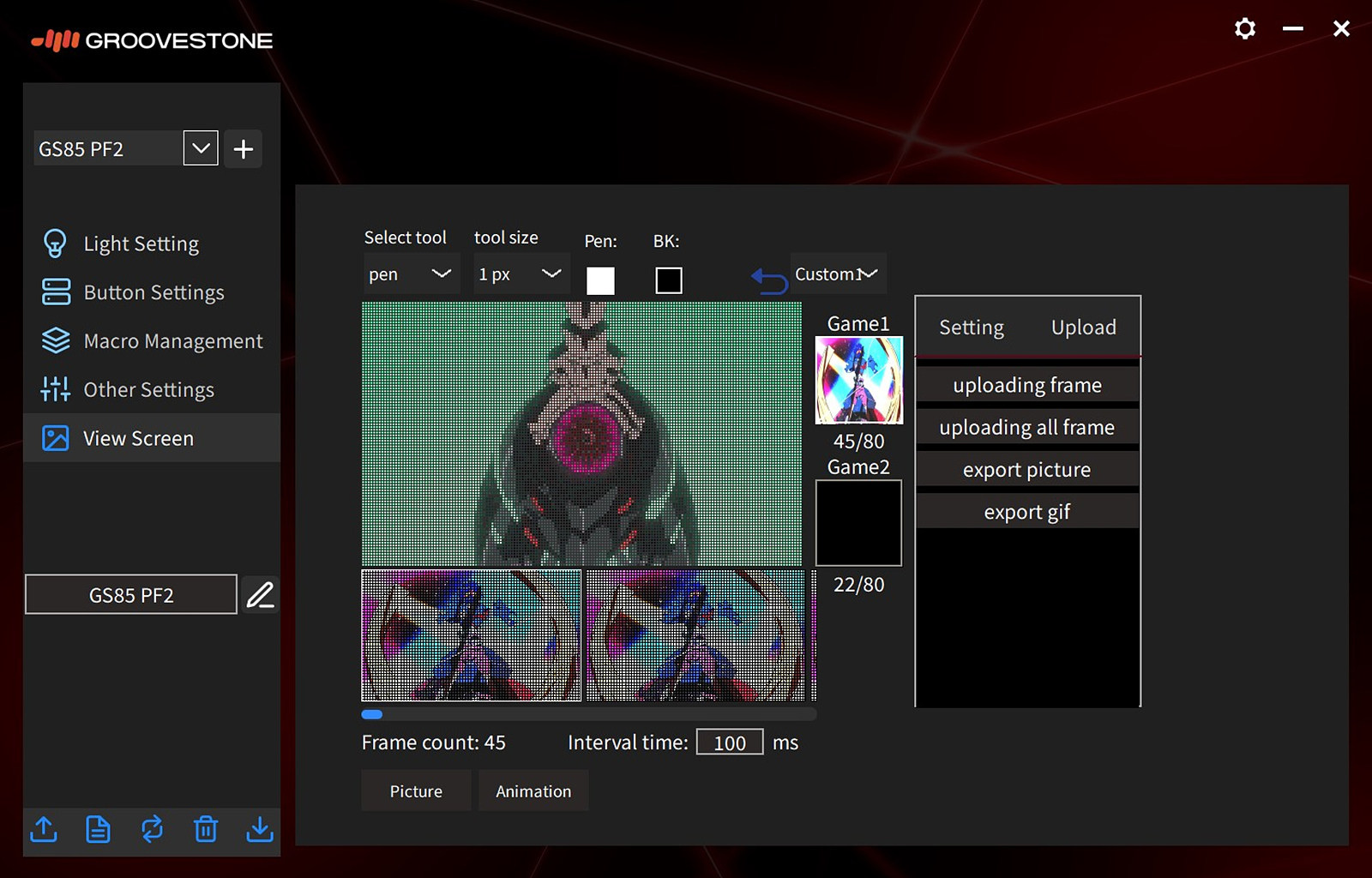Viewport: 1372px width, 878px height.
Task: Open Macro Management in sidebar
Action: [x=152, y=341]
